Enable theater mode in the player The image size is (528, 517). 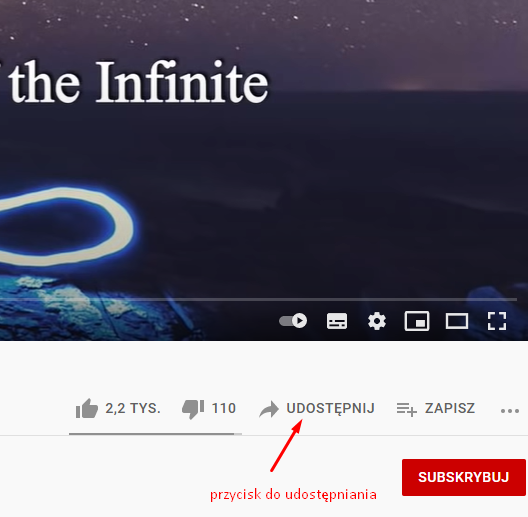click(x=457, y=321)
